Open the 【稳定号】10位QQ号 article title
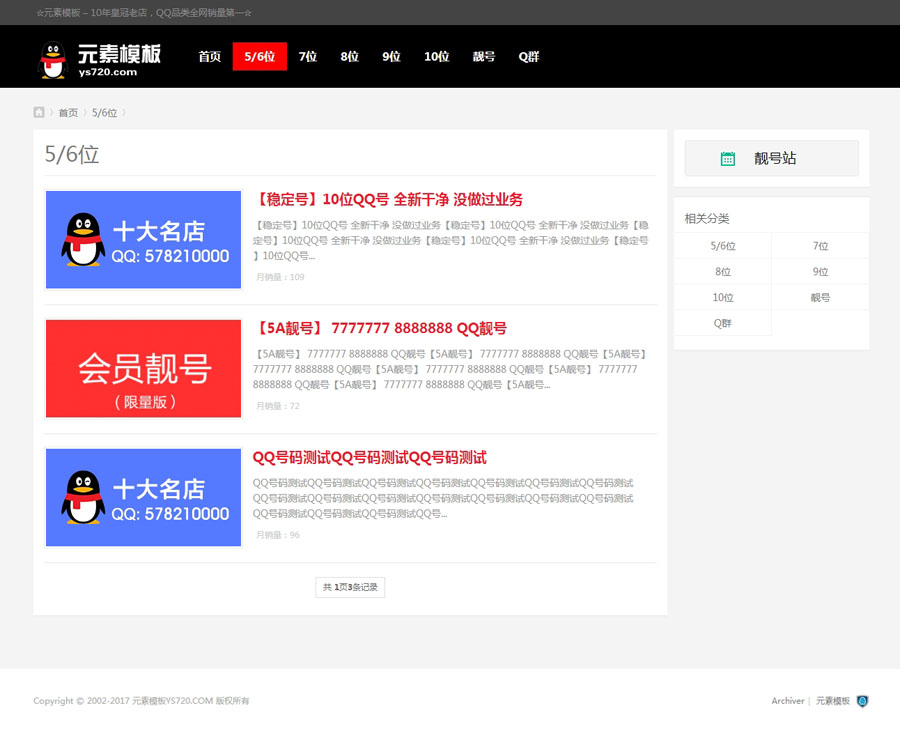The height and width of the screenshot is (747, 900). (x=388, y=199)
